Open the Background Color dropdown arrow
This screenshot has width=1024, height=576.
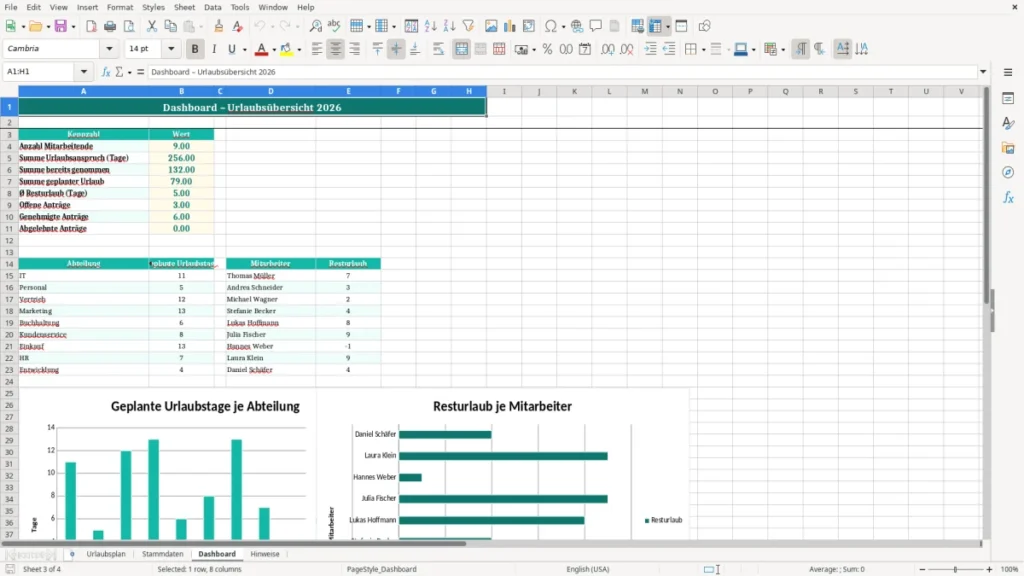click(299, 50)
